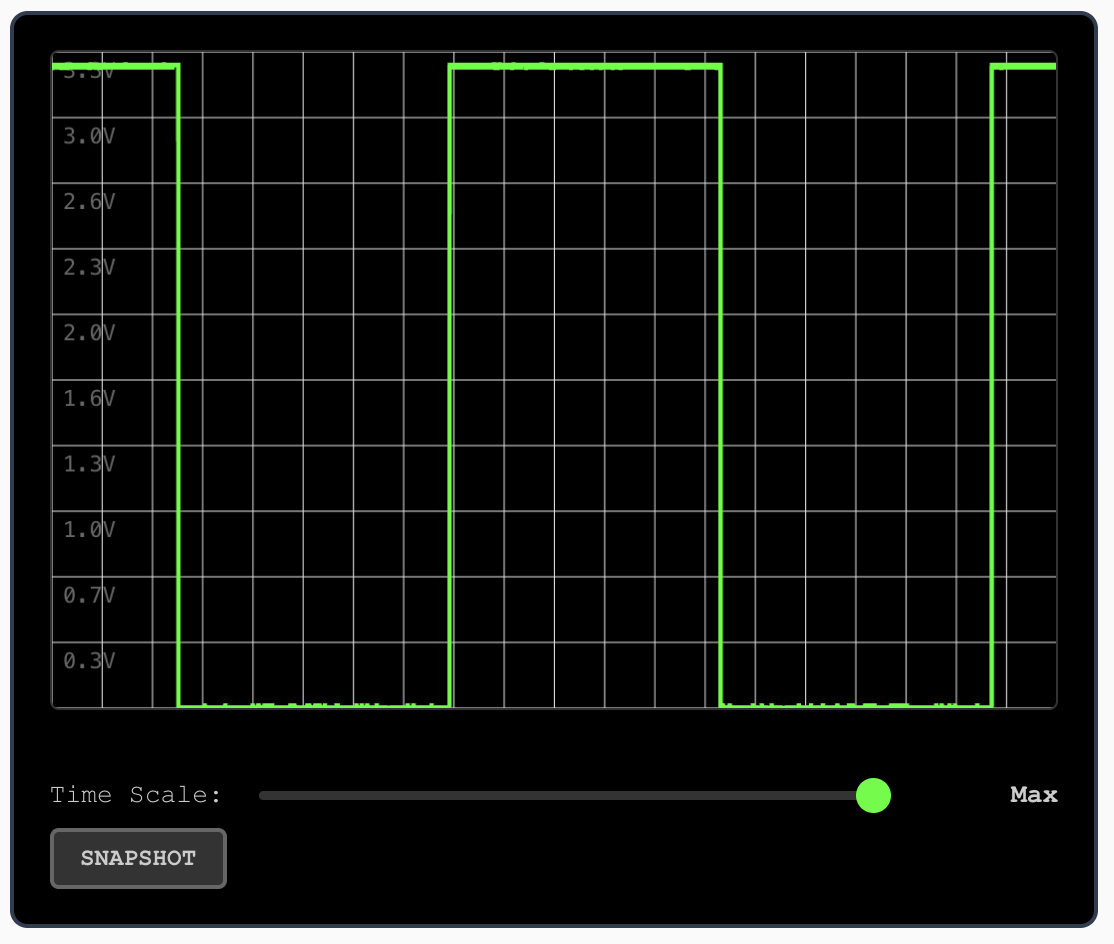Viewport: 1114px width, 944px height.
Task: Click the green Time Scale slider handle
Action: tap(873, 795)
